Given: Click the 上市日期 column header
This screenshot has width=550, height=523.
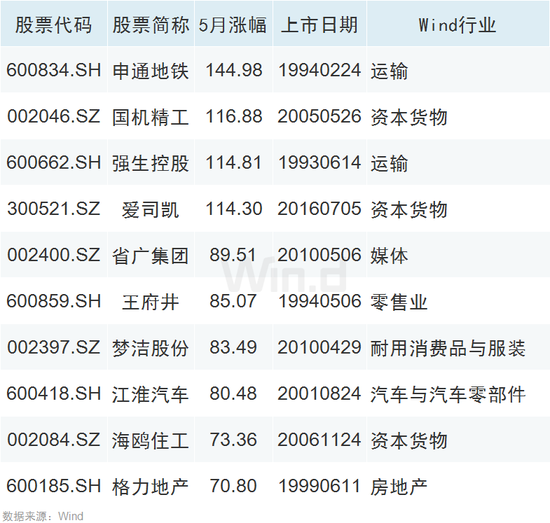Looking at the screenshot, I should (320, 25).
